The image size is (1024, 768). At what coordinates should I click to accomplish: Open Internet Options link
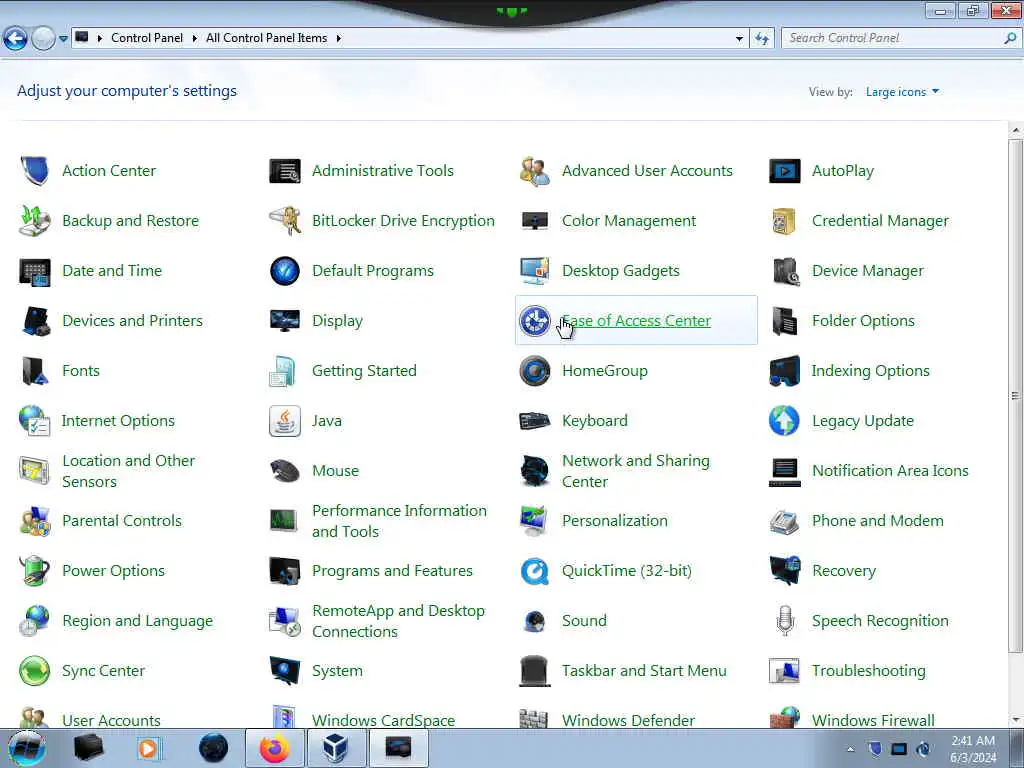pyautogui.click(x=118, y=421)
